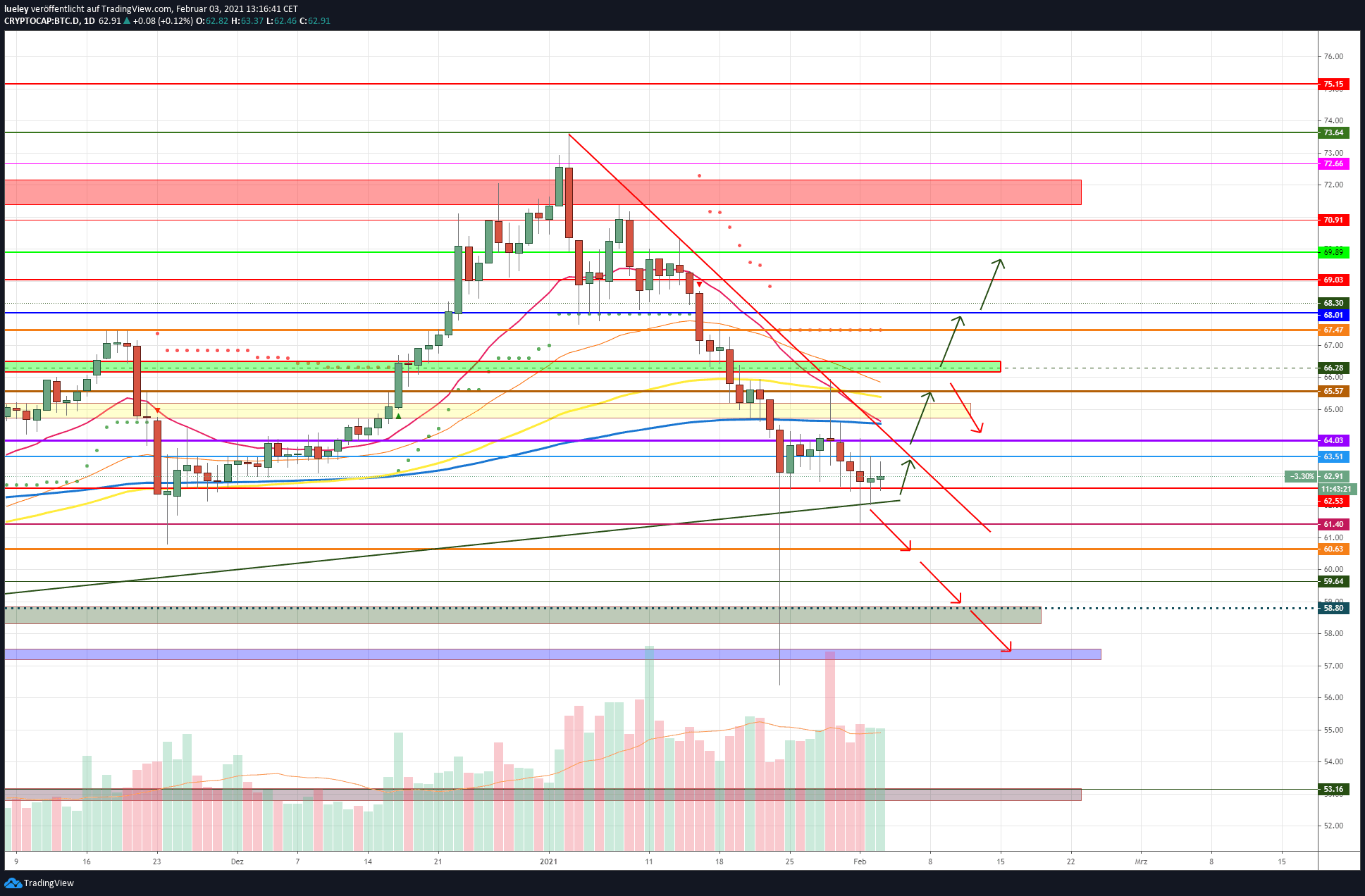
Task: Click the 74.00 tick on price axis
Action: click(x=1333, y=120)
